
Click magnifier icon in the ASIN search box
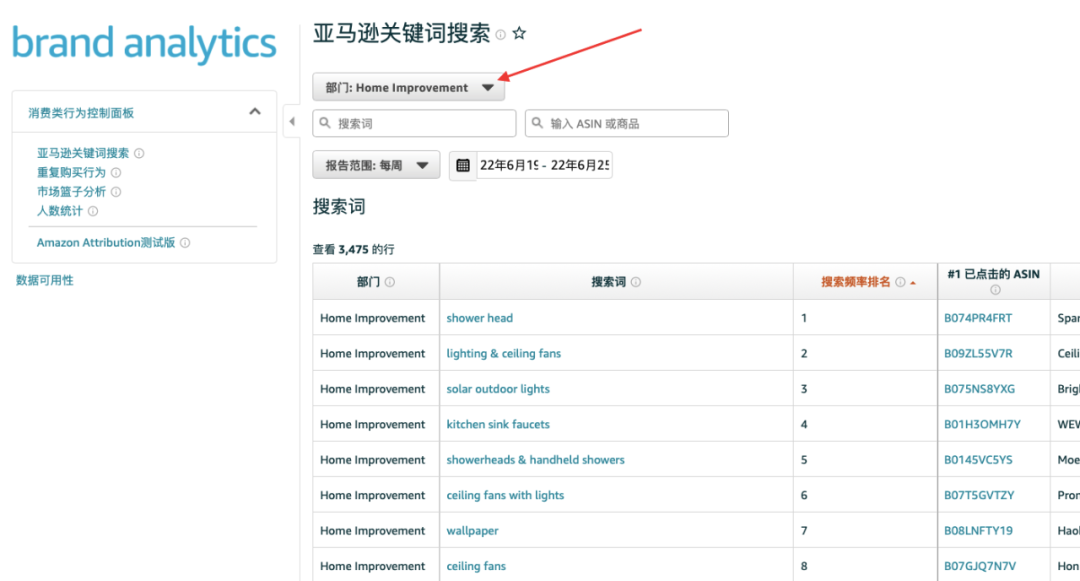(x=537, y=123)
